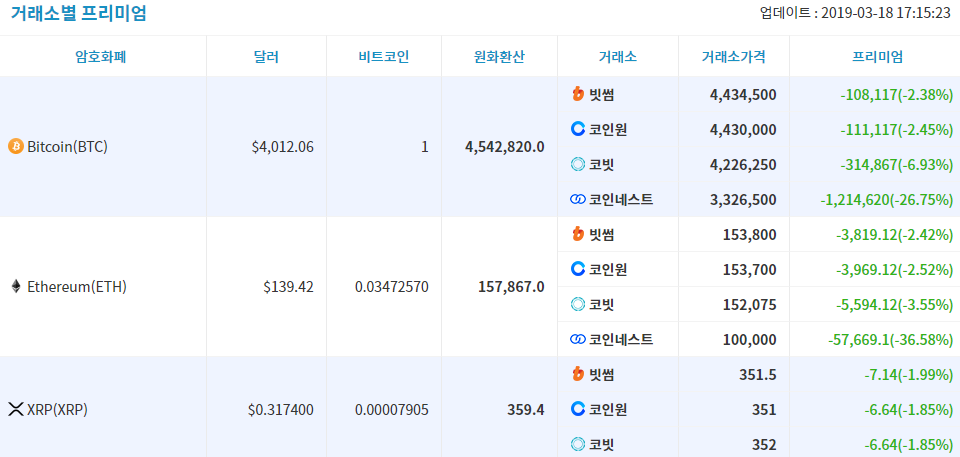
Task: Click Coinone icon in Ethereum row
Action: click(x=577, y=269)
